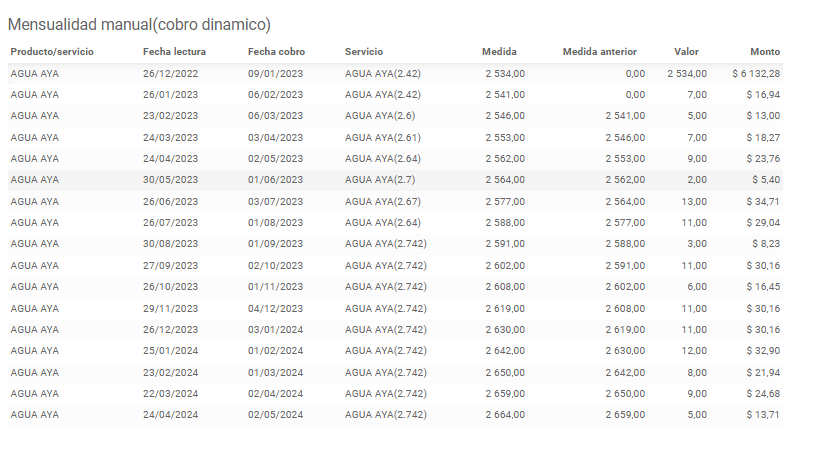Open the row charged on 03/01/2024
818x455 pixels.
(x=395, y=330)
